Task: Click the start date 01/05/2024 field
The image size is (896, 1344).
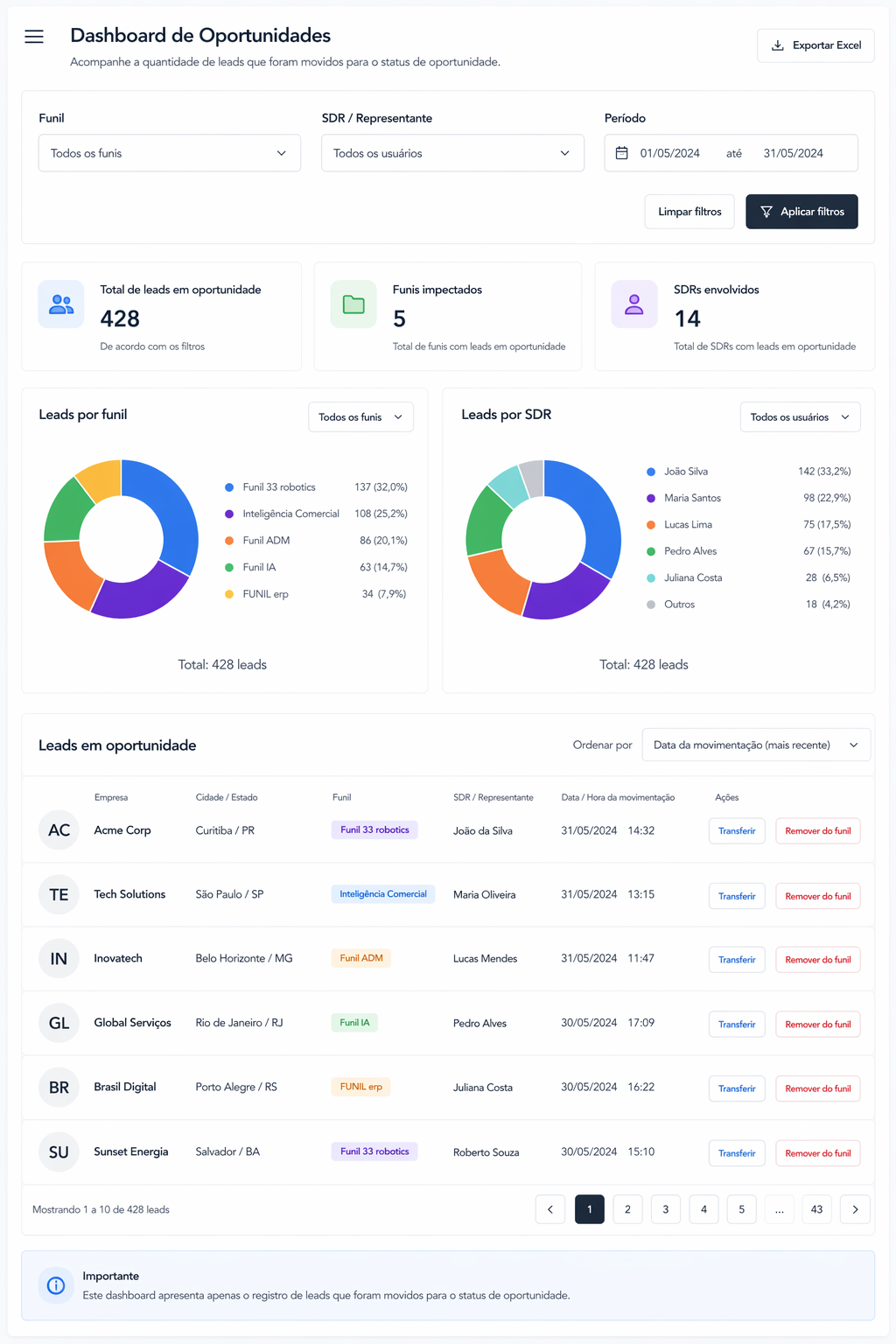Action: point(670,153)
